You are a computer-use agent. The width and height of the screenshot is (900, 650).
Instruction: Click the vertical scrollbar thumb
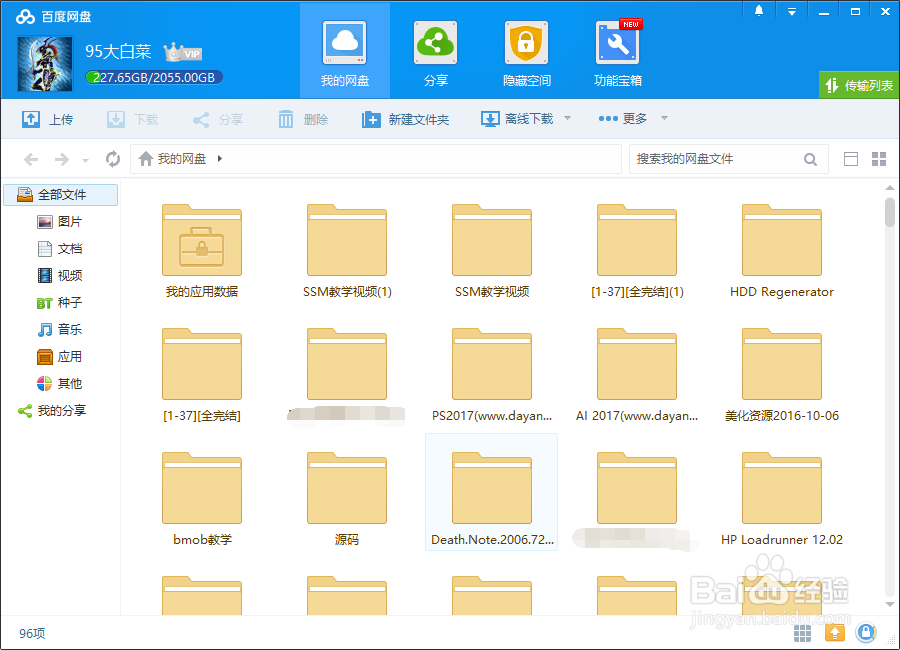pyautogui.click(x=890, y=212)
